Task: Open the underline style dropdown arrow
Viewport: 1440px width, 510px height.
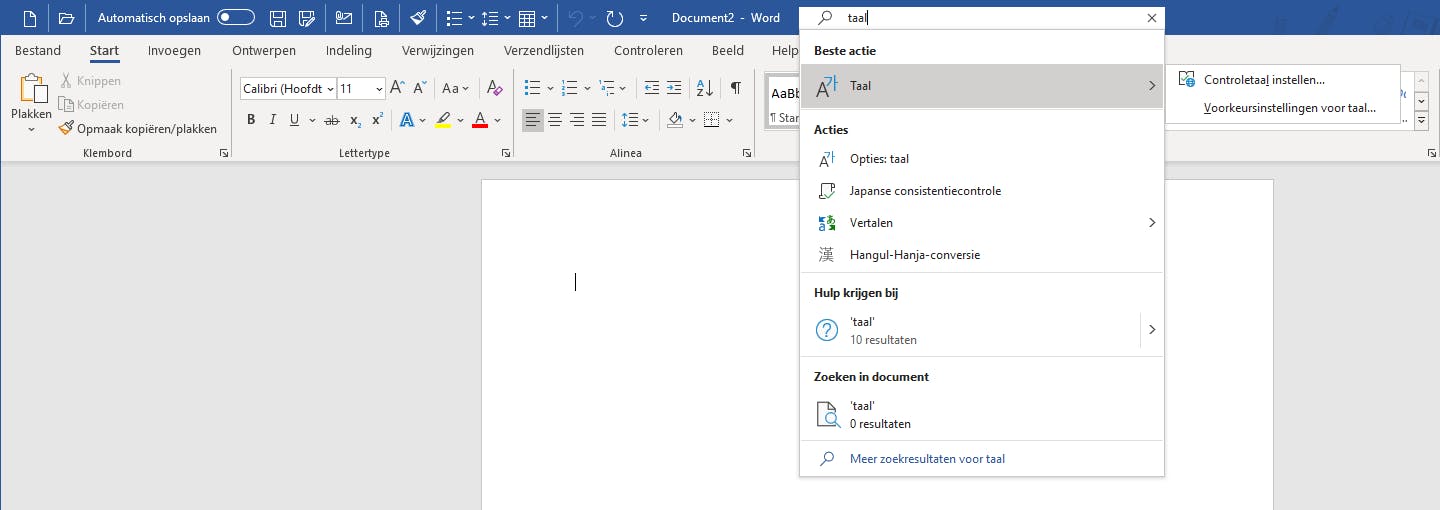Action: point(312,120)
